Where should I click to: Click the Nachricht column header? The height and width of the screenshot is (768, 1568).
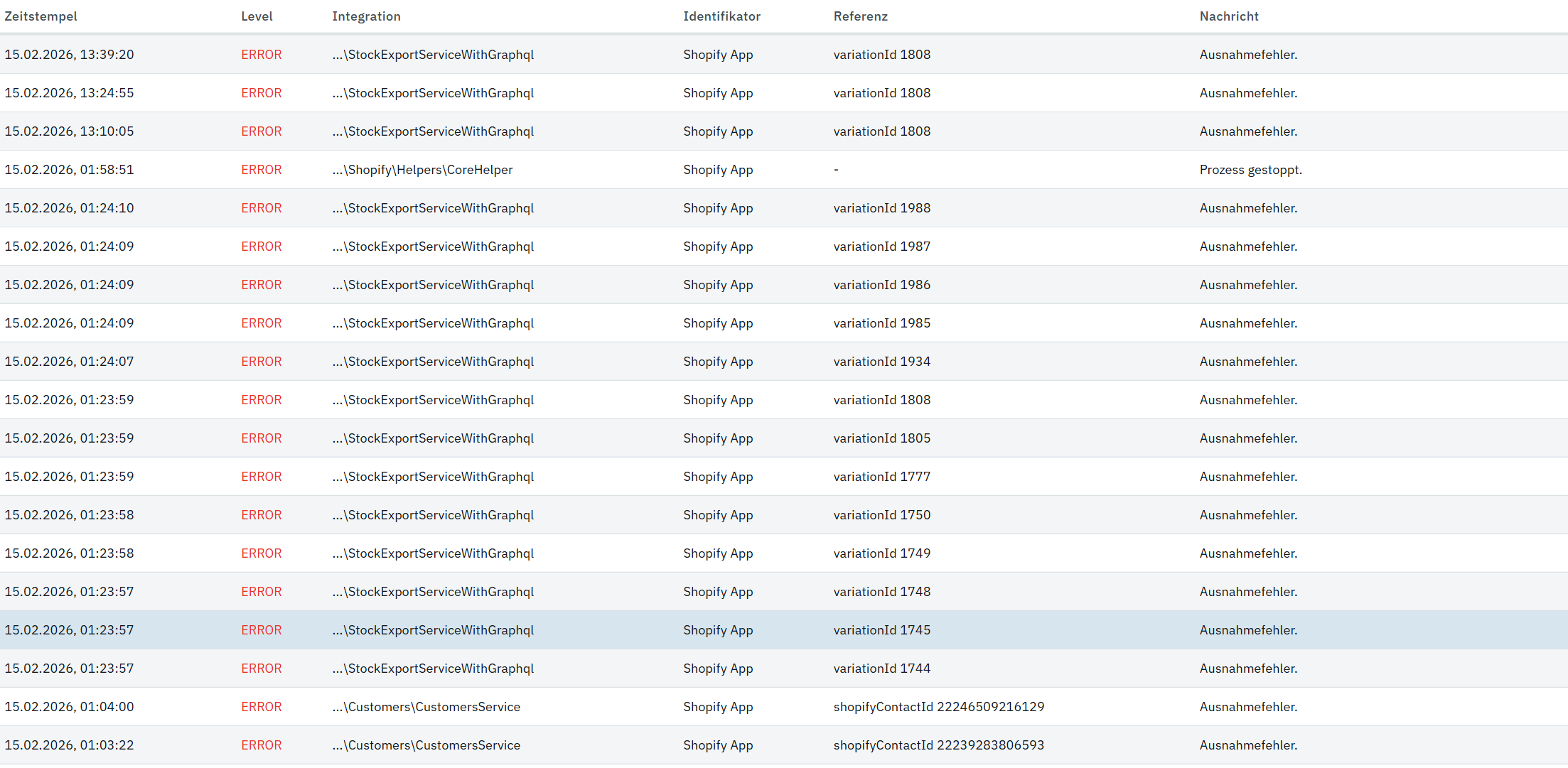coord(1228,16)
